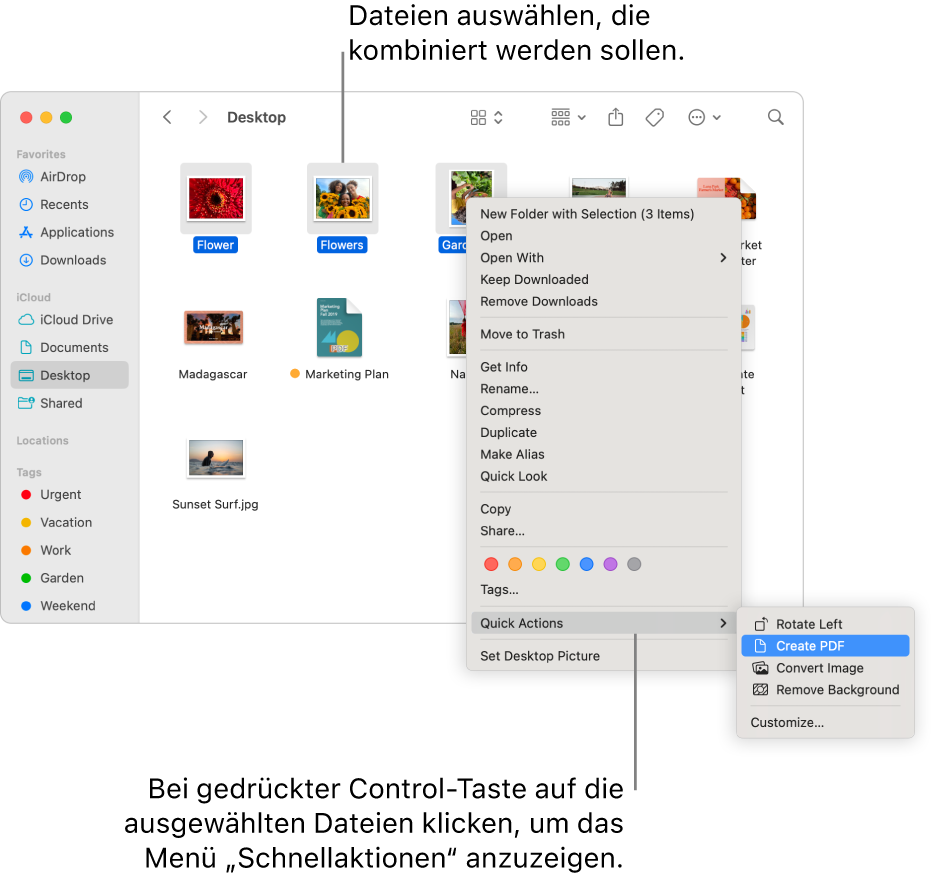The height and width of the screenshot is (878, 934).
Task: Filter by the Urgent tag
Action: (70, 494)
